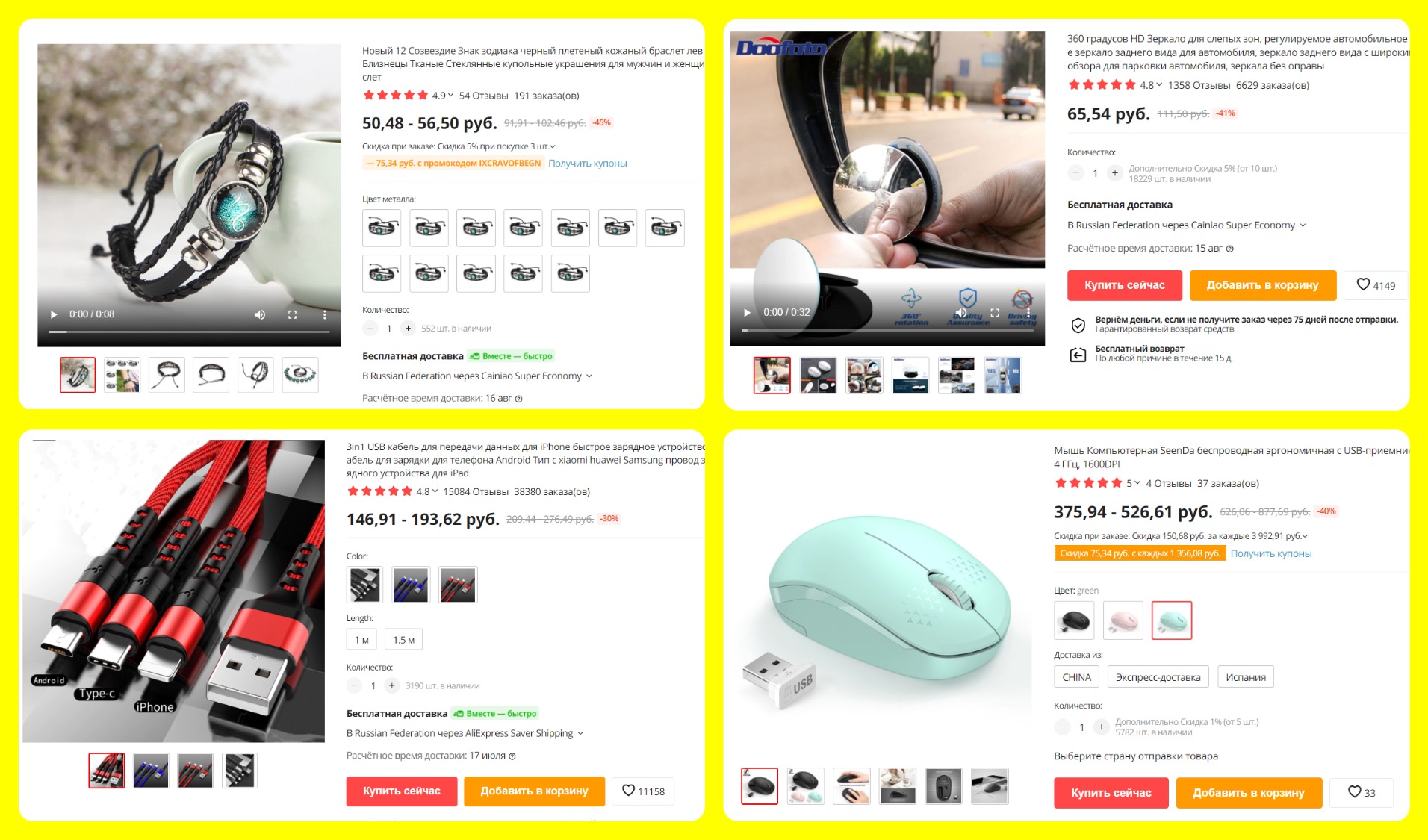Expand Cainiao Super Economy shipping for mirror

[1187, 225]
